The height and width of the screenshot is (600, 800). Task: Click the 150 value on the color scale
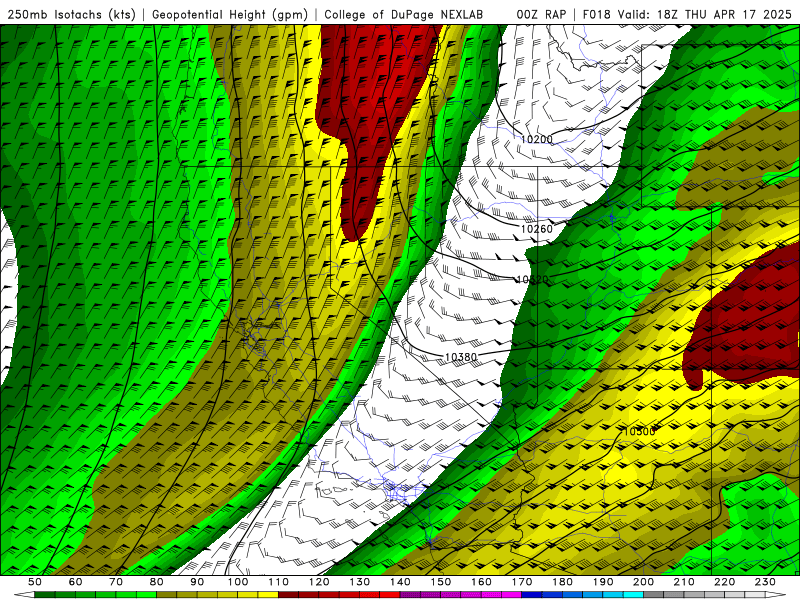point(441,582)
